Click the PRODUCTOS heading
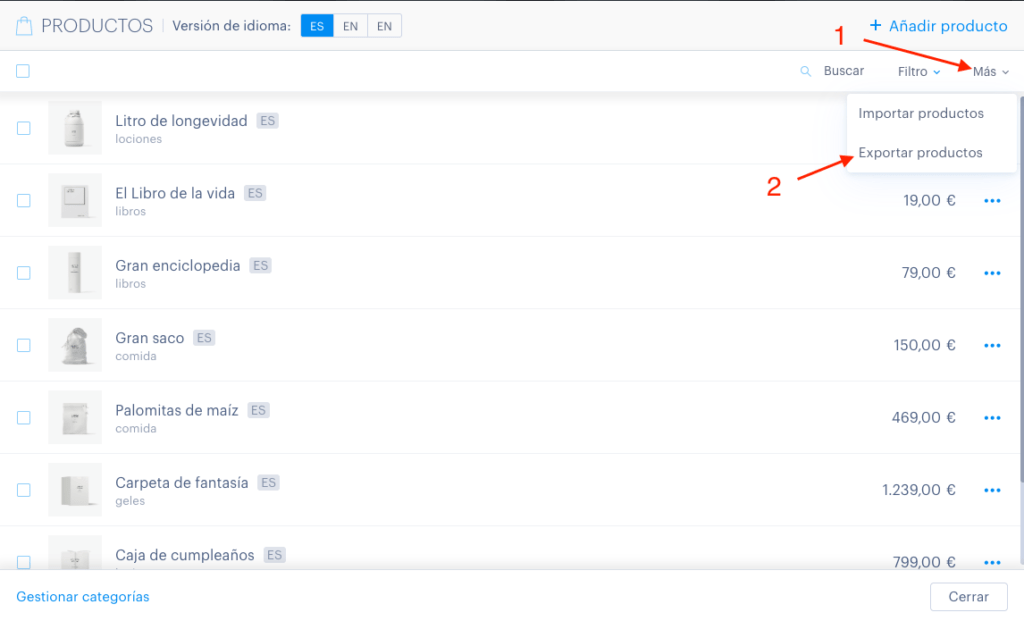 click(97, 26)
